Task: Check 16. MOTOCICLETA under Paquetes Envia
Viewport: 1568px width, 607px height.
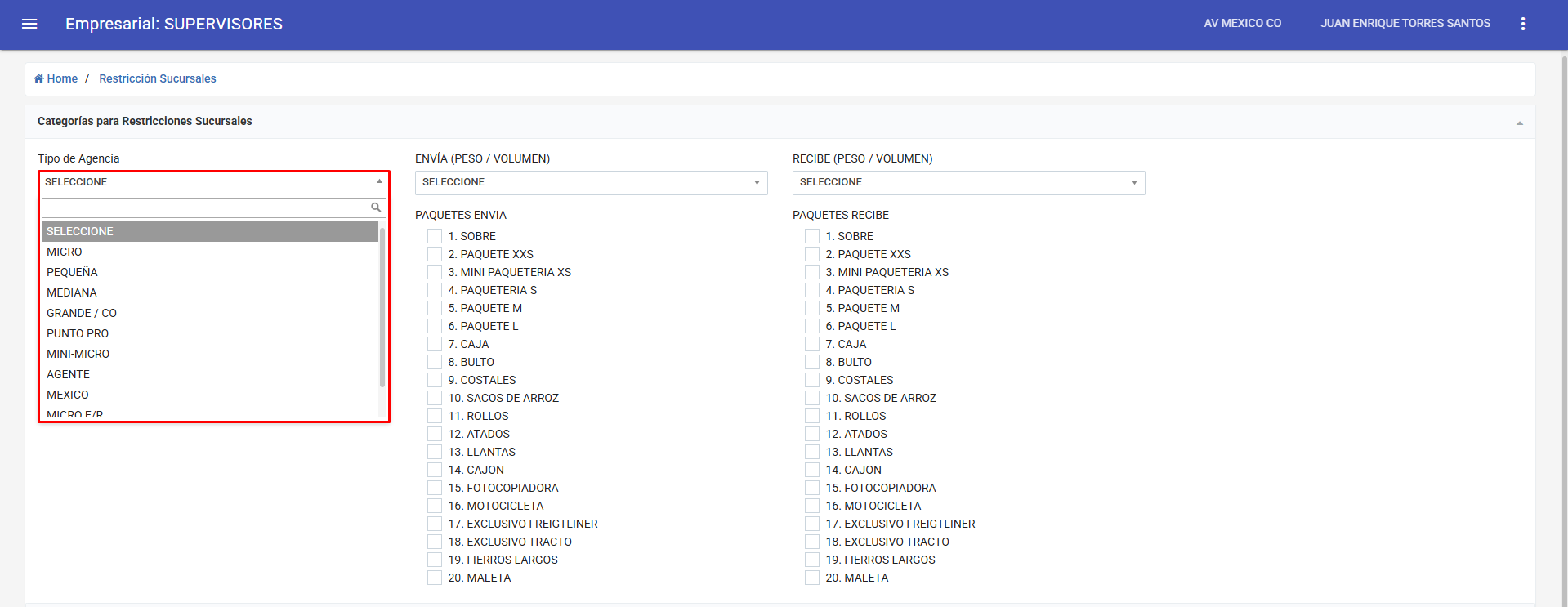Action: coord(435,506)
